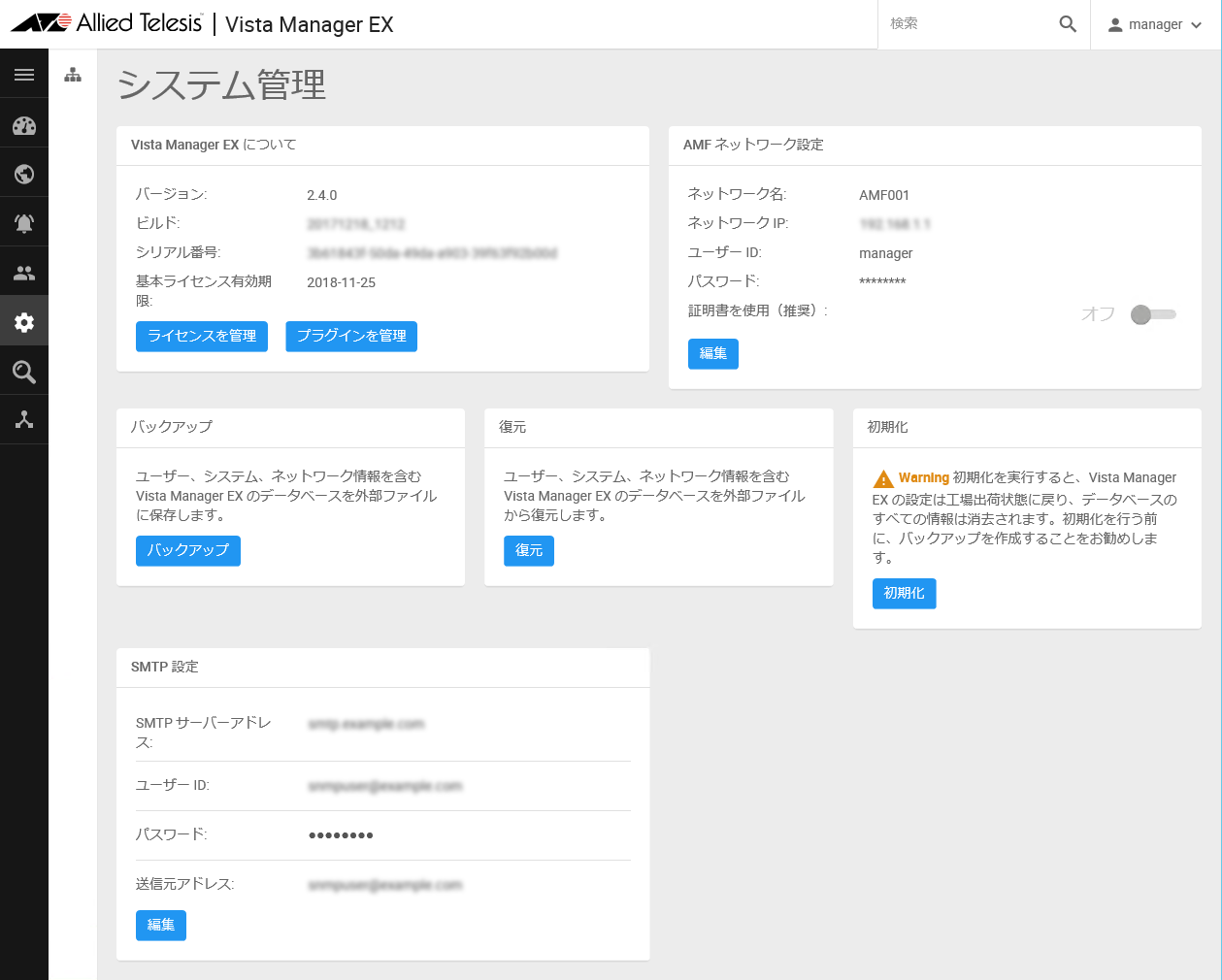Toggle the certificate usage switch
Viewport: 1222px width, 980px height.
click(x=1153, y=314)
